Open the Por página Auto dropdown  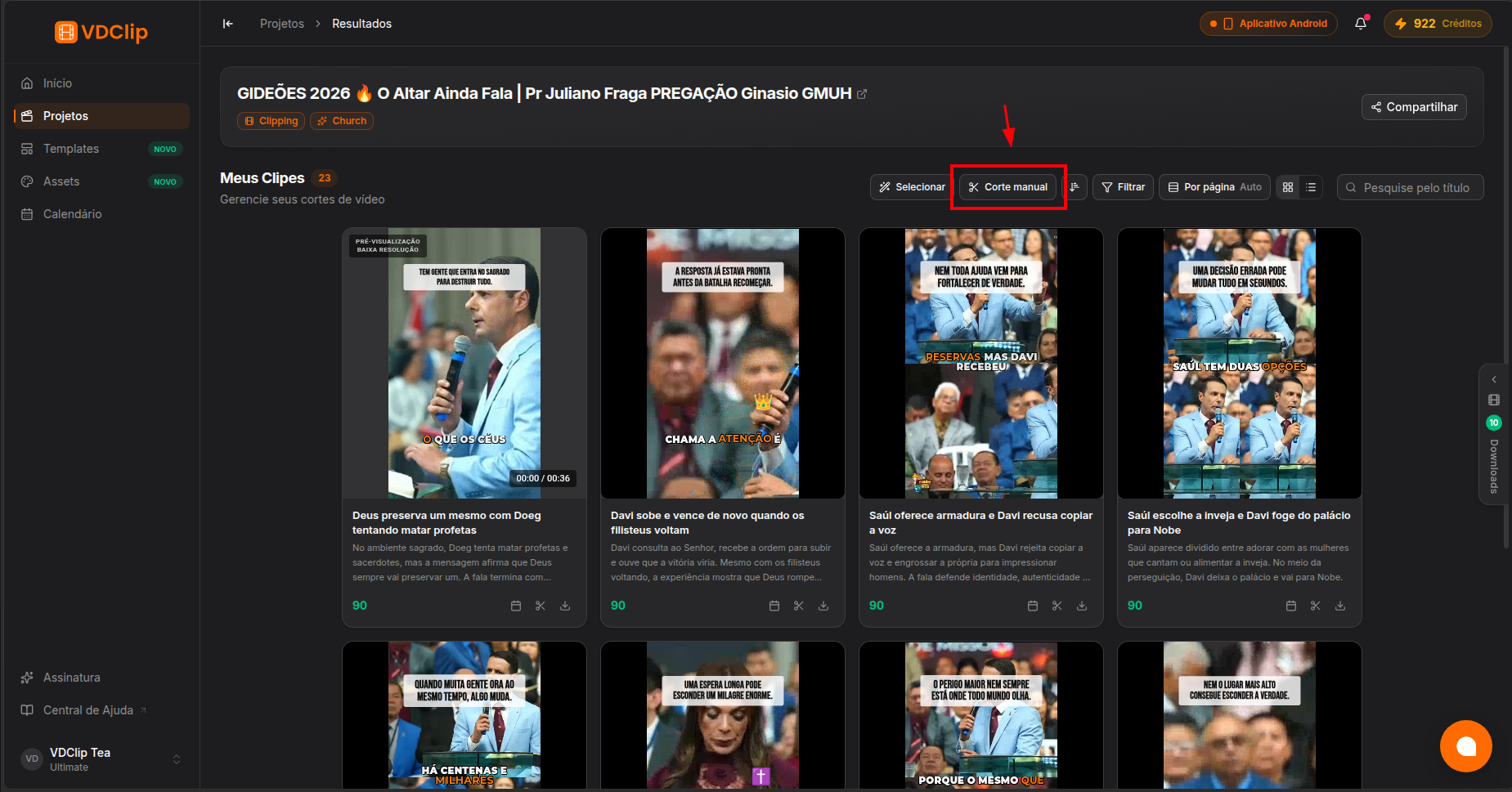pos(1214,187)
